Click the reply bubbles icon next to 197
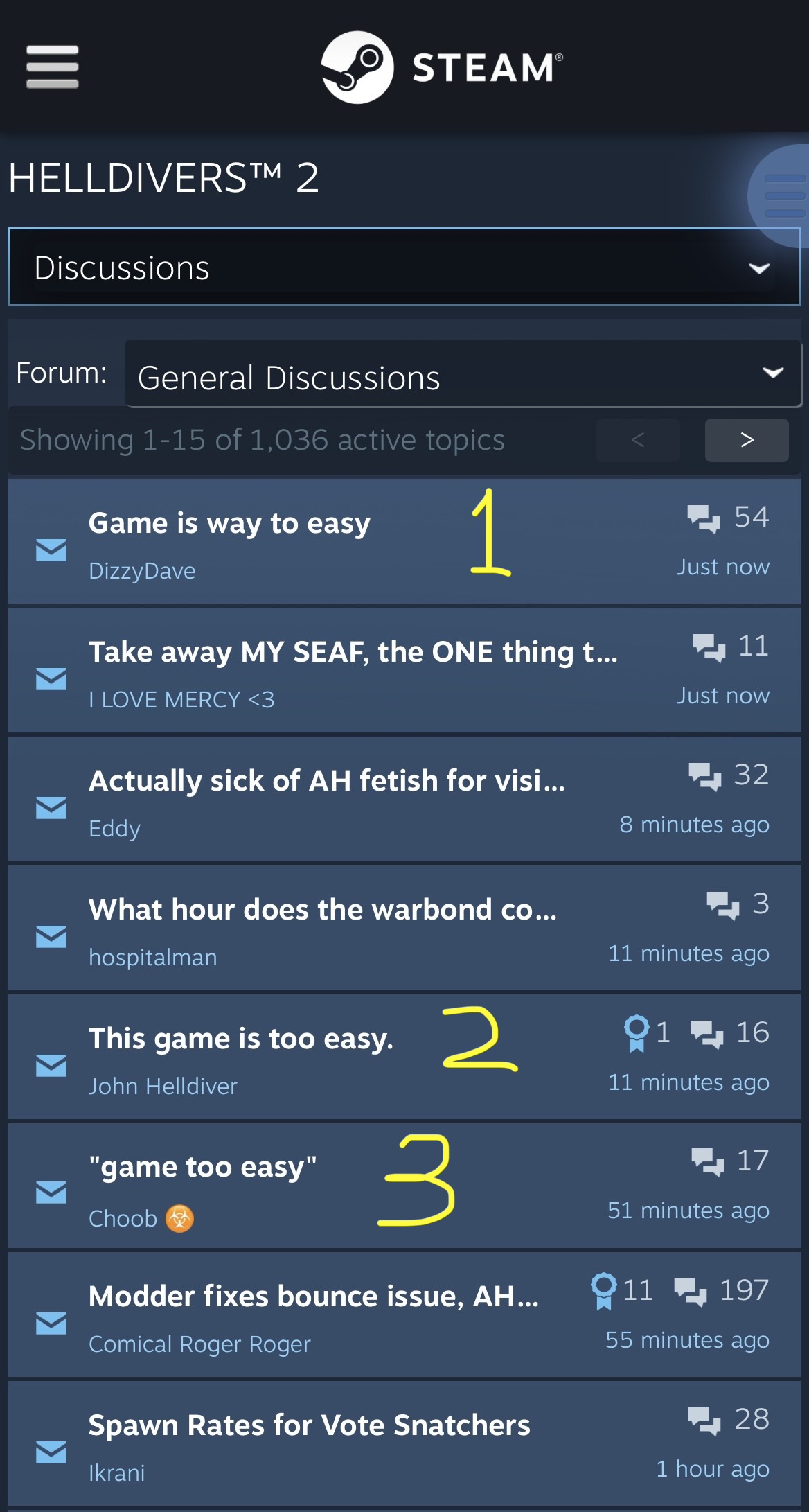The width and height of the screenshot is (809, 1512). click(691, 1292)
